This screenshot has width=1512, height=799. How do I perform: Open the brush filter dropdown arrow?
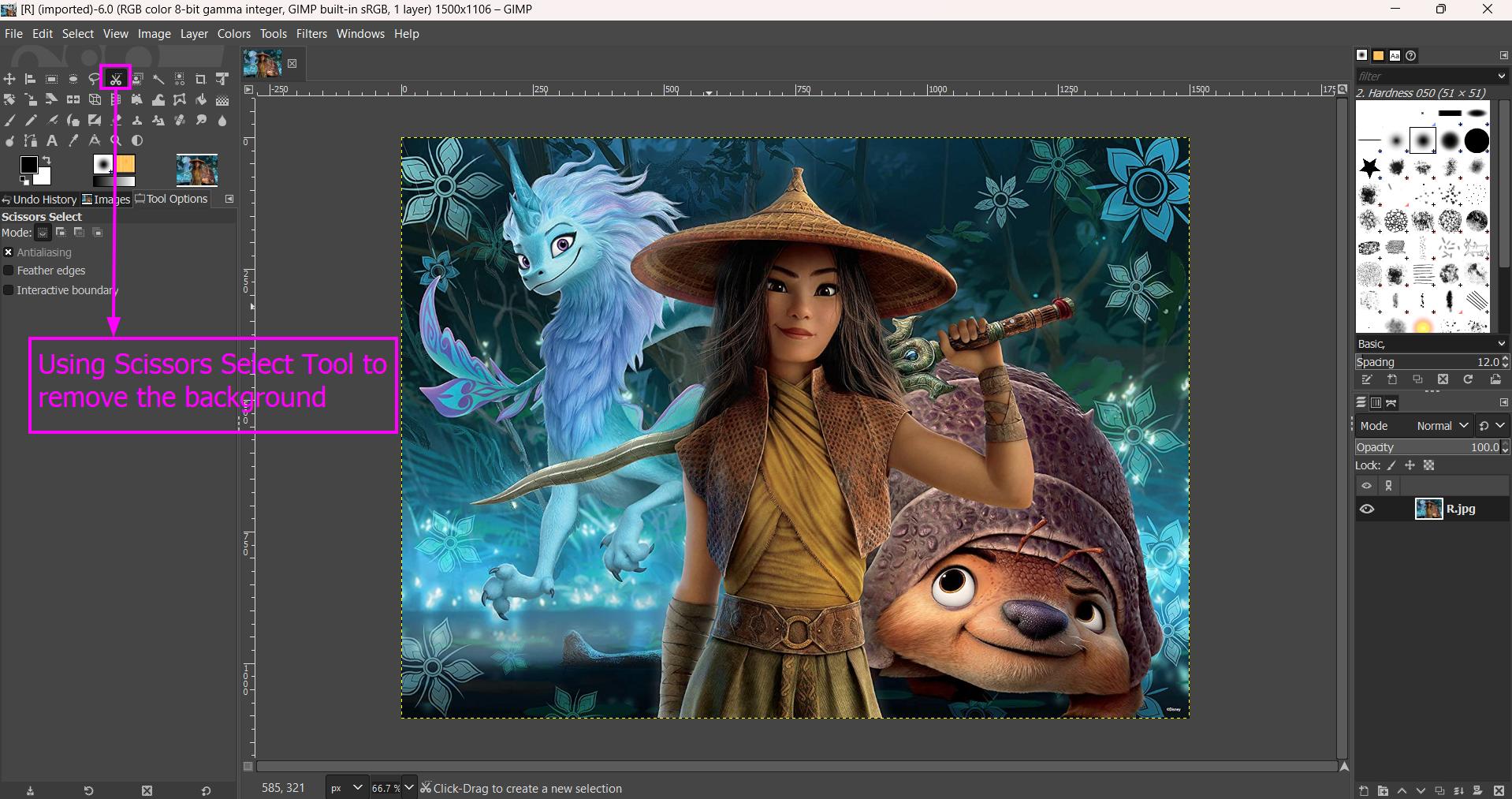click(1501, 77)
